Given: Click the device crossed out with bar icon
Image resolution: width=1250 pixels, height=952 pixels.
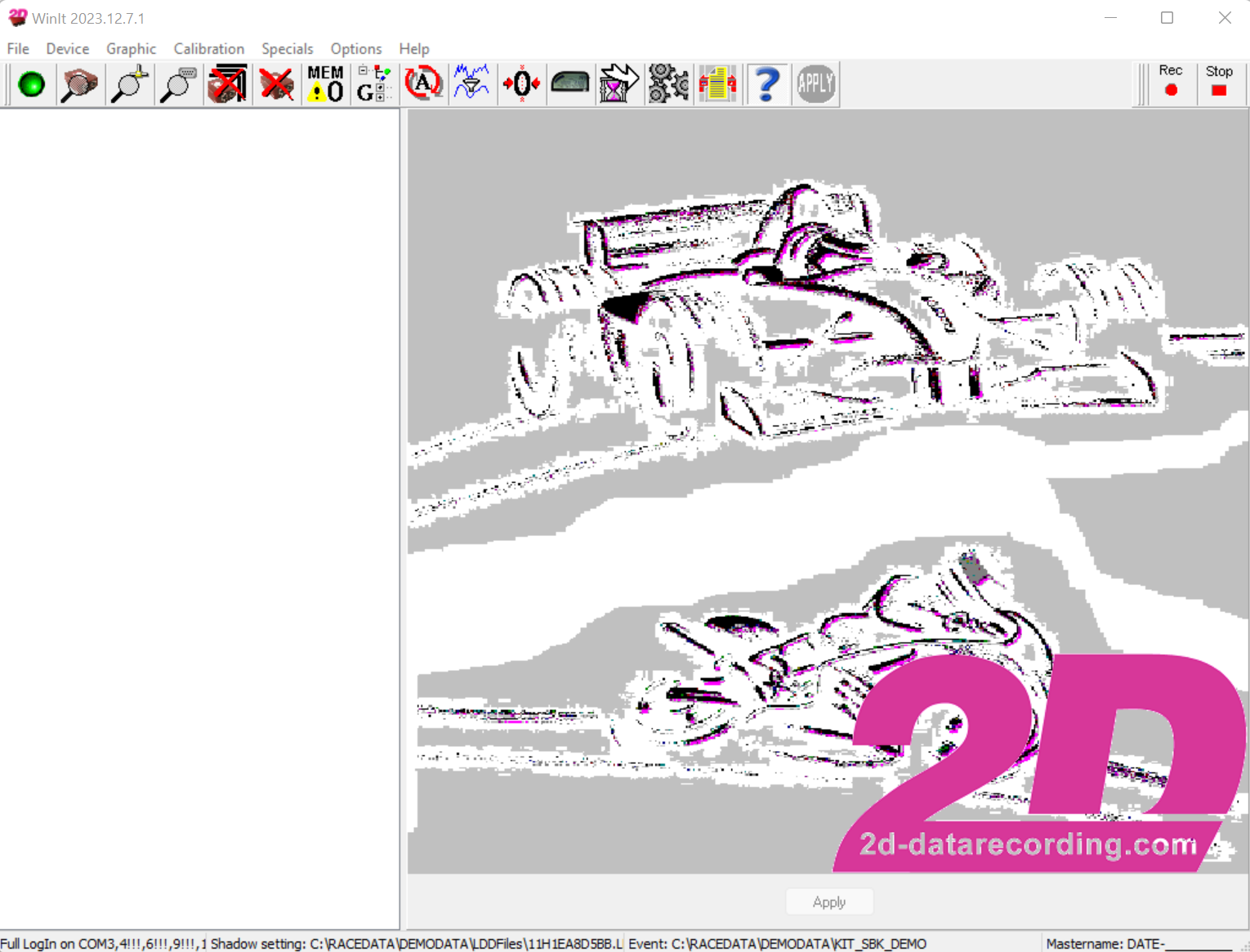Looking at the screenshot, I should (227, 84).
